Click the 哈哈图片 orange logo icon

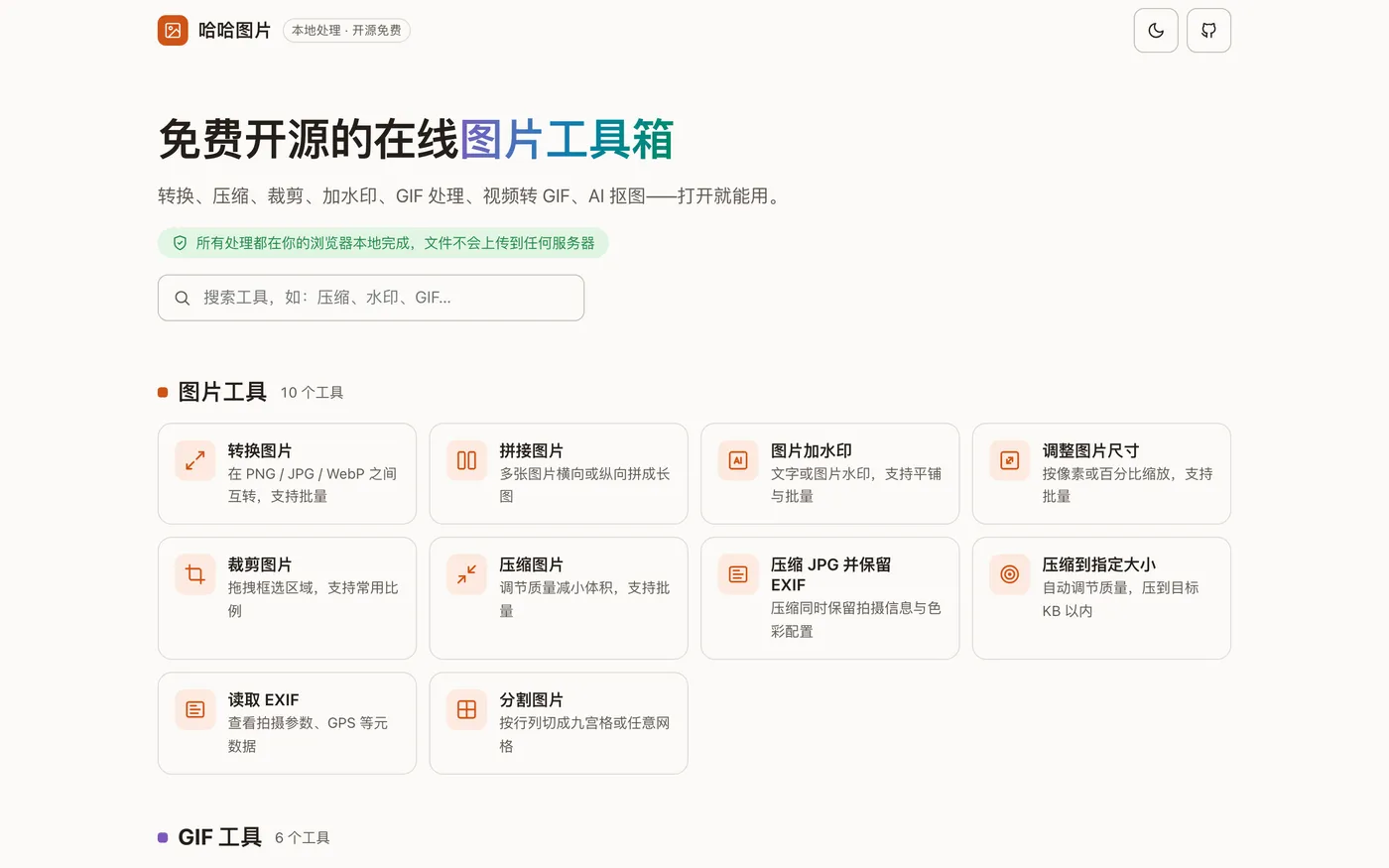click(173, 31)
